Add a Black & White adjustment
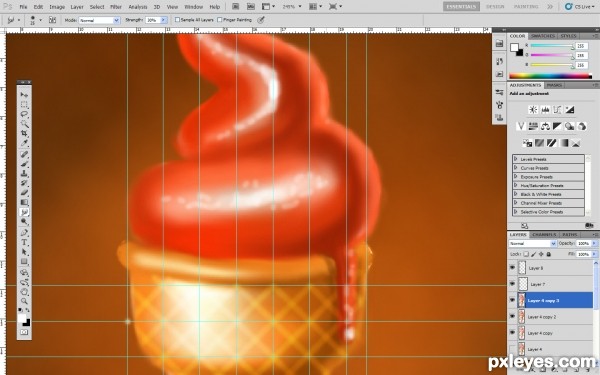 [557, 126]
